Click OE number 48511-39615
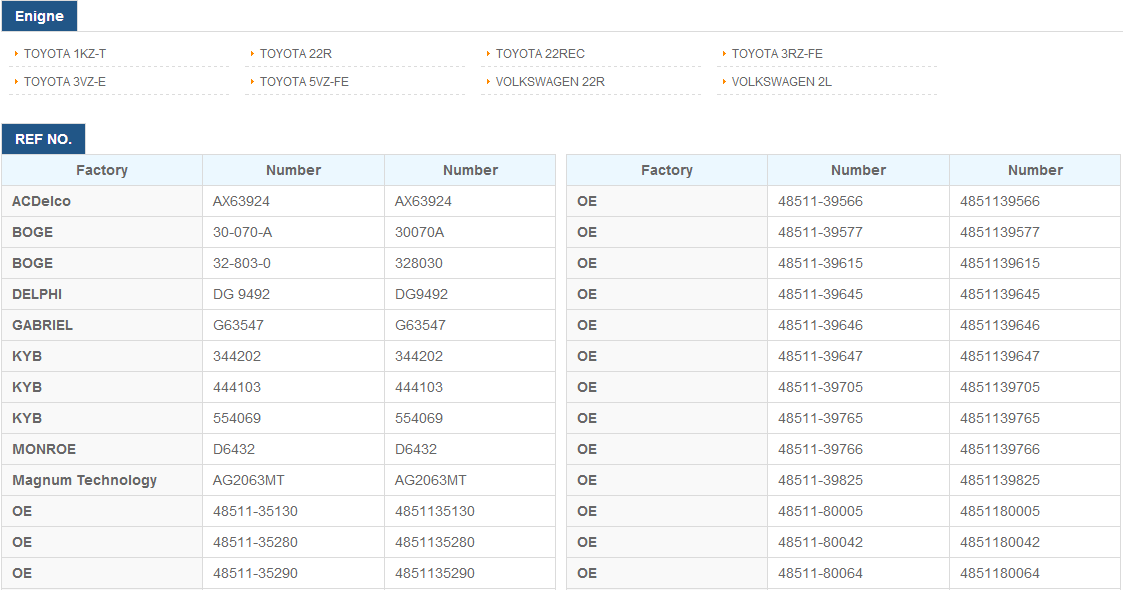The image size is (1124, 590). 858,263
